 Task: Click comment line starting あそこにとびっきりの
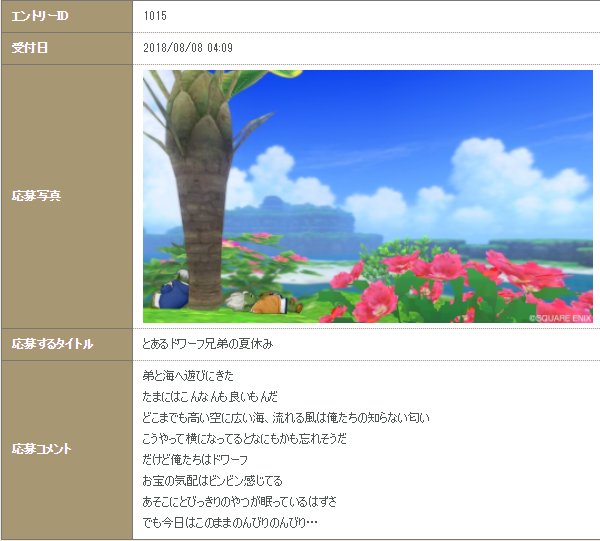pyautogui.click(x=240, y=502)
